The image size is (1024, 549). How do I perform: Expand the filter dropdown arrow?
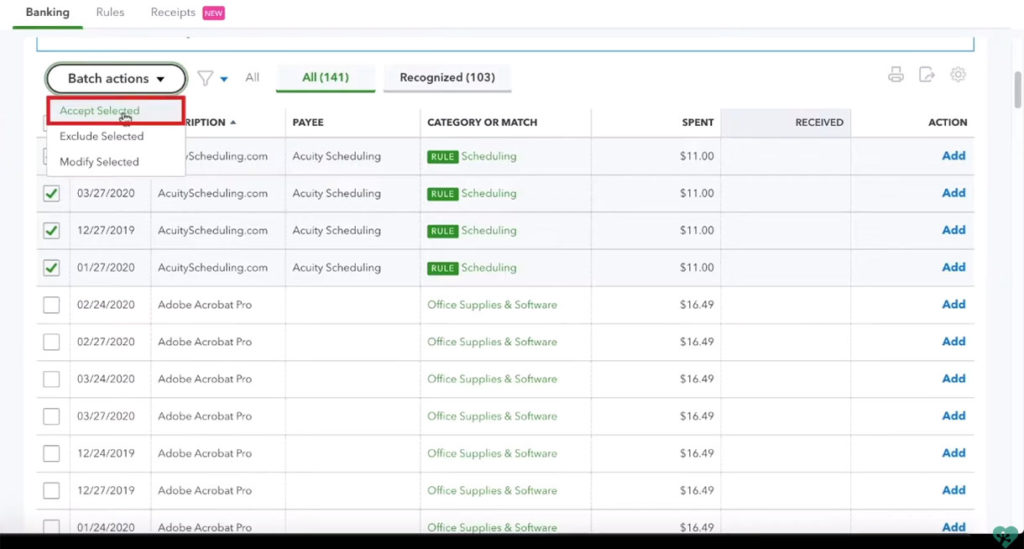[224, 79]
